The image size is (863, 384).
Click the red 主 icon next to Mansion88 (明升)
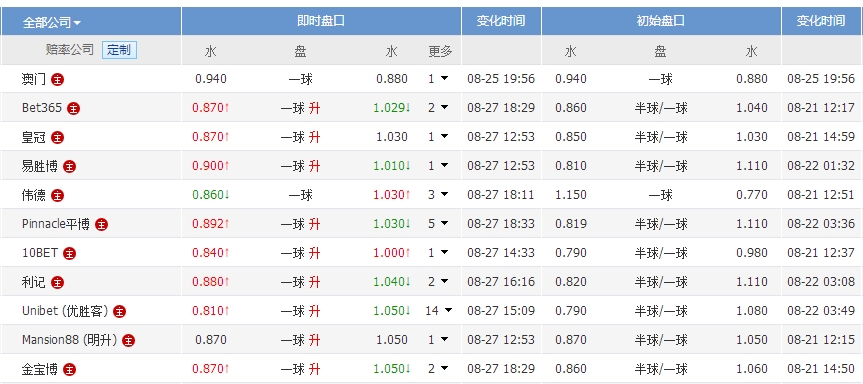point(128,341)
